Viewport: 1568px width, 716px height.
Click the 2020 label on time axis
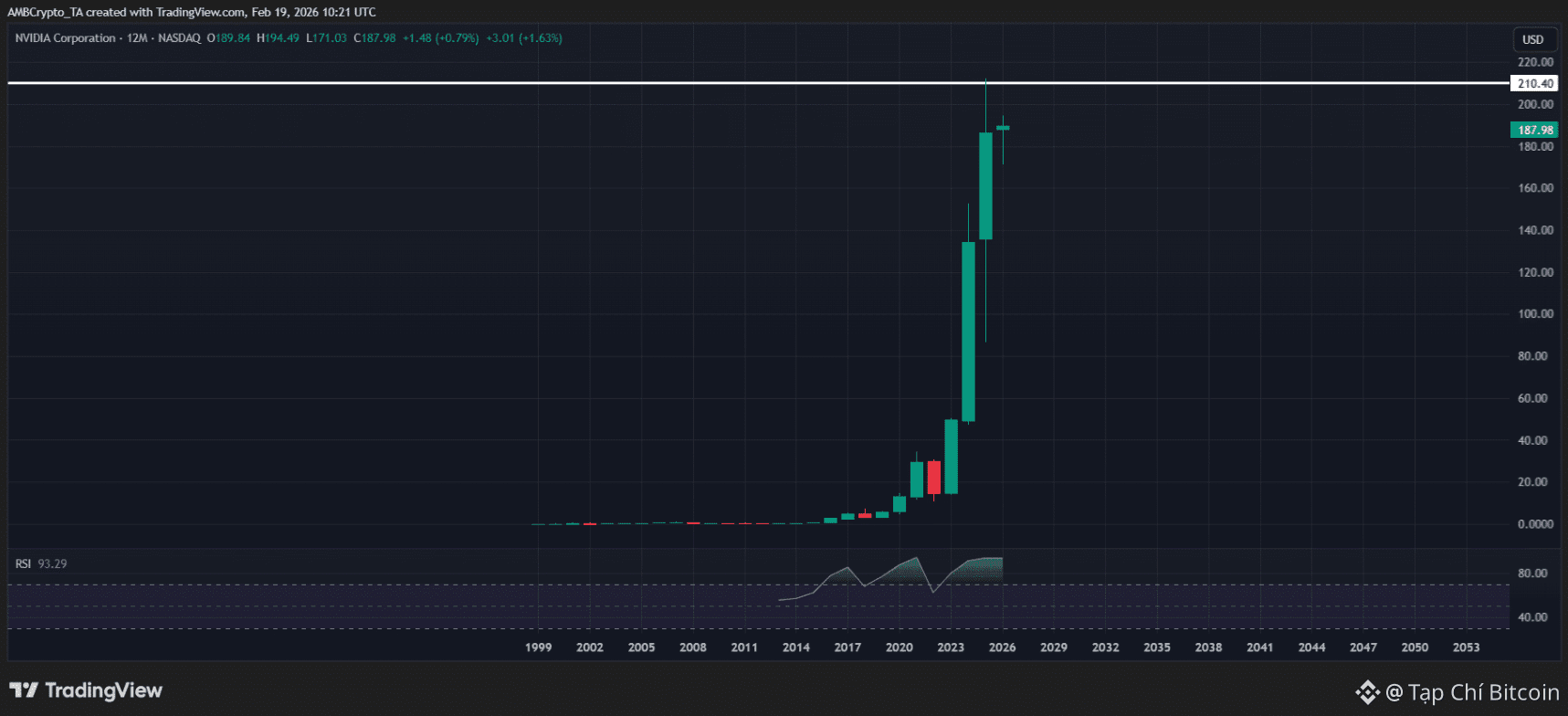[x=900, y=648]
